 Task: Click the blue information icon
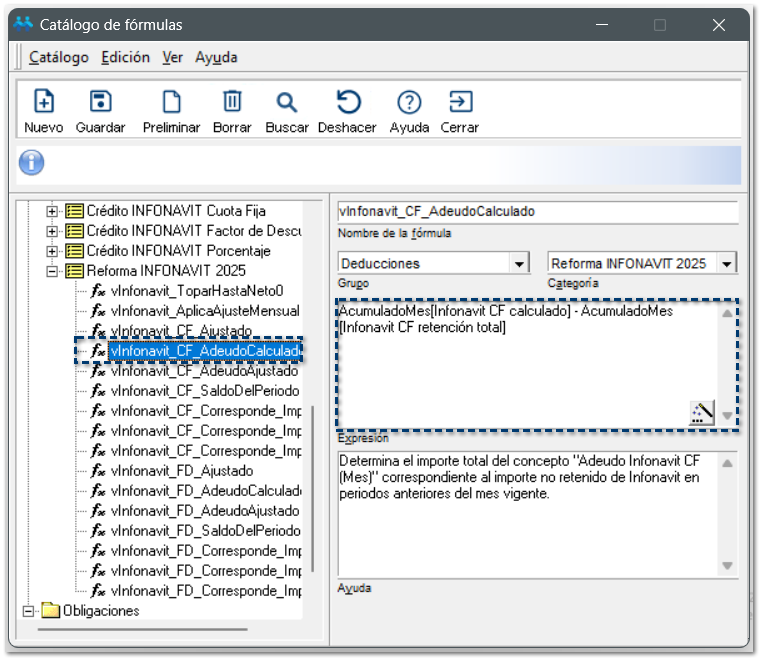32,162
